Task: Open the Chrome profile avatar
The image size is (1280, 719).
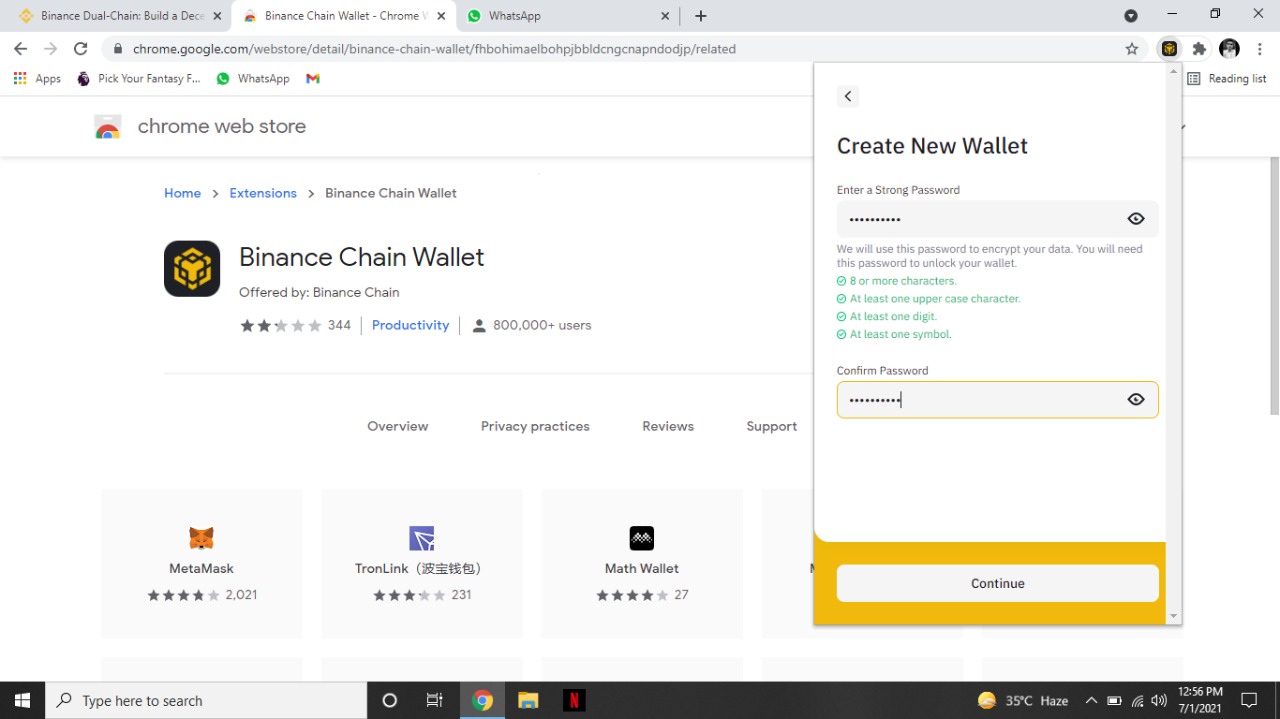Action: click(1230, 48)
